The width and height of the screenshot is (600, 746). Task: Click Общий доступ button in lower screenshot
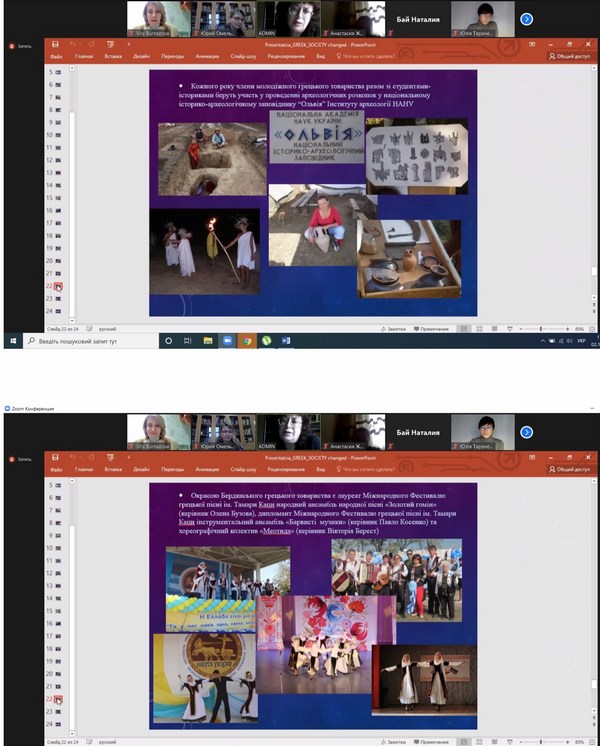point(569,469)
